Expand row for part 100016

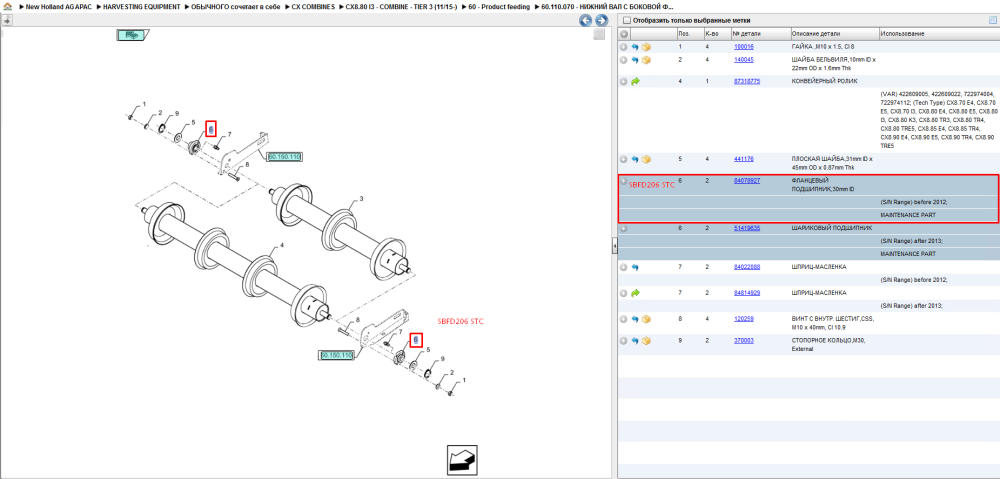pos(624,47)
